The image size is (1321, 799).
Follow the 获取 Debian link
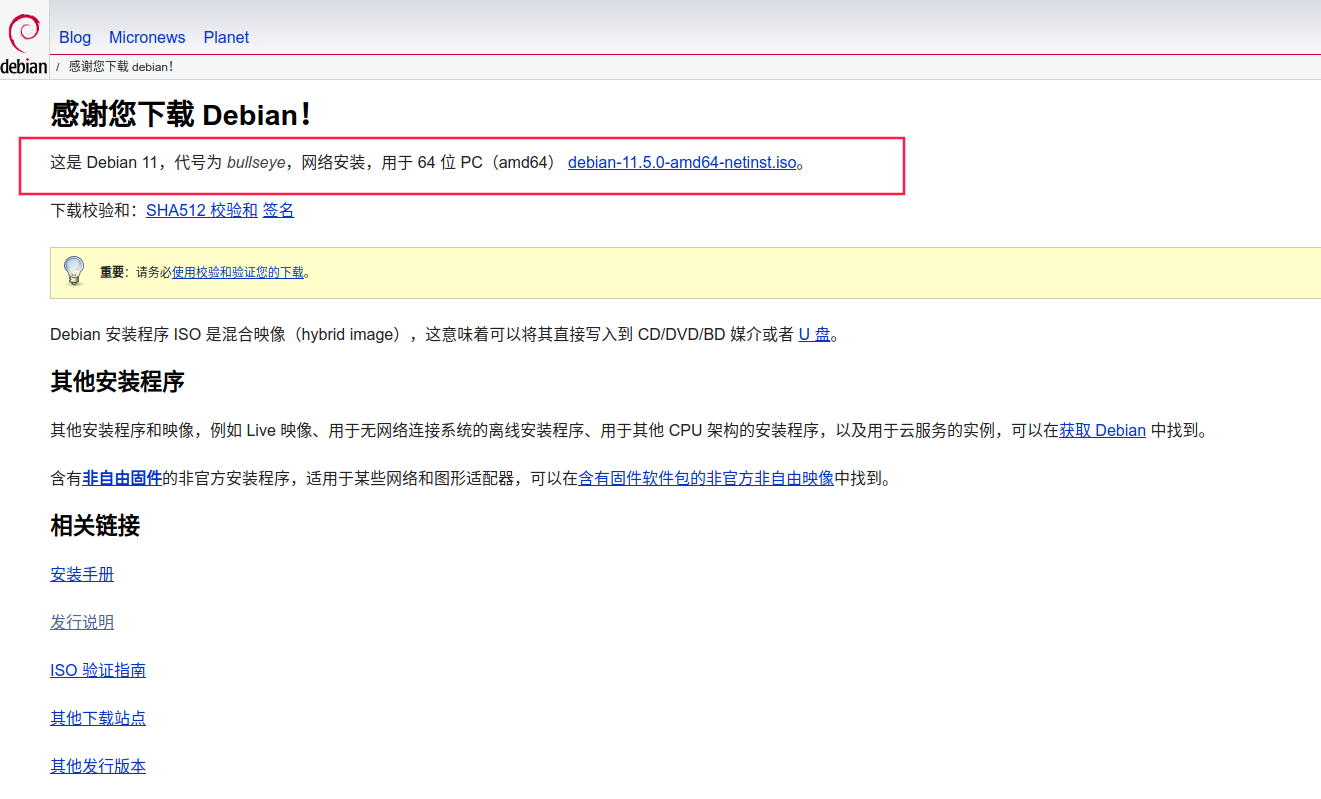[x=1103, y=430]
